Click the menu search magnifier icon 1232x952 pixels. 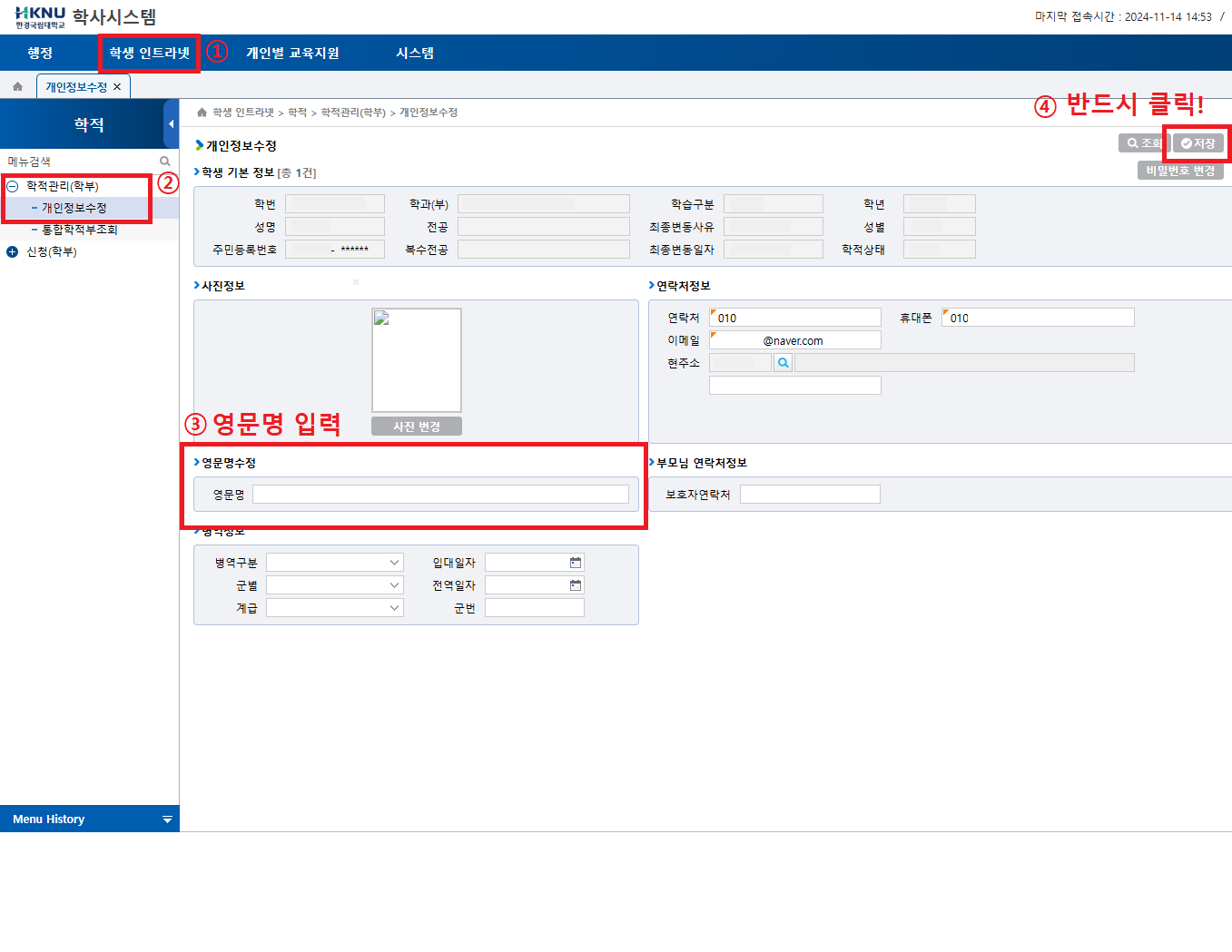tap(165, 162)
